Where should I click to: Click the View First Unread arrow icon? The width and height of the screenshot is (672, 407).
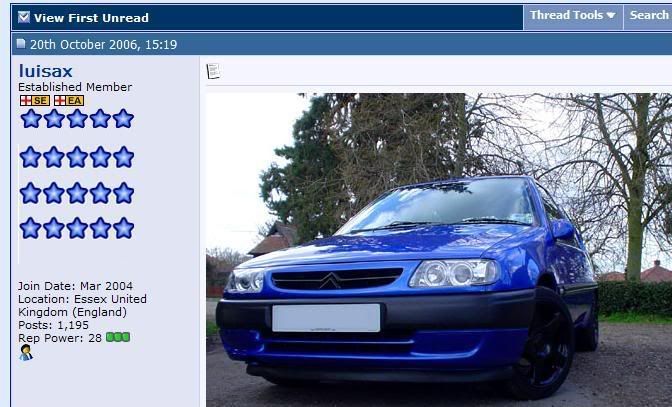point(24,17)
